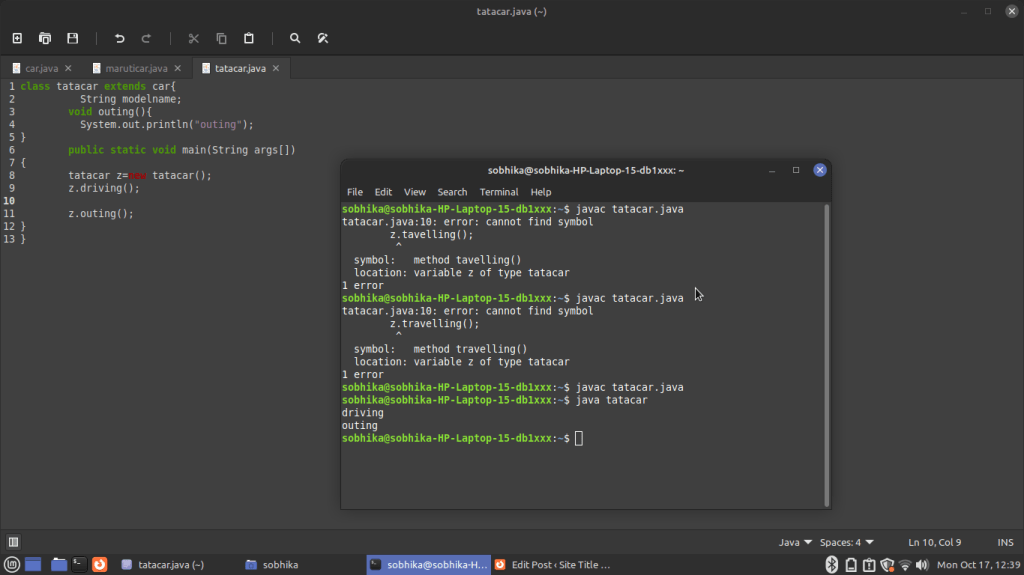
Task: Open the Find magnifier tool
Action: (x=295, y=38)
